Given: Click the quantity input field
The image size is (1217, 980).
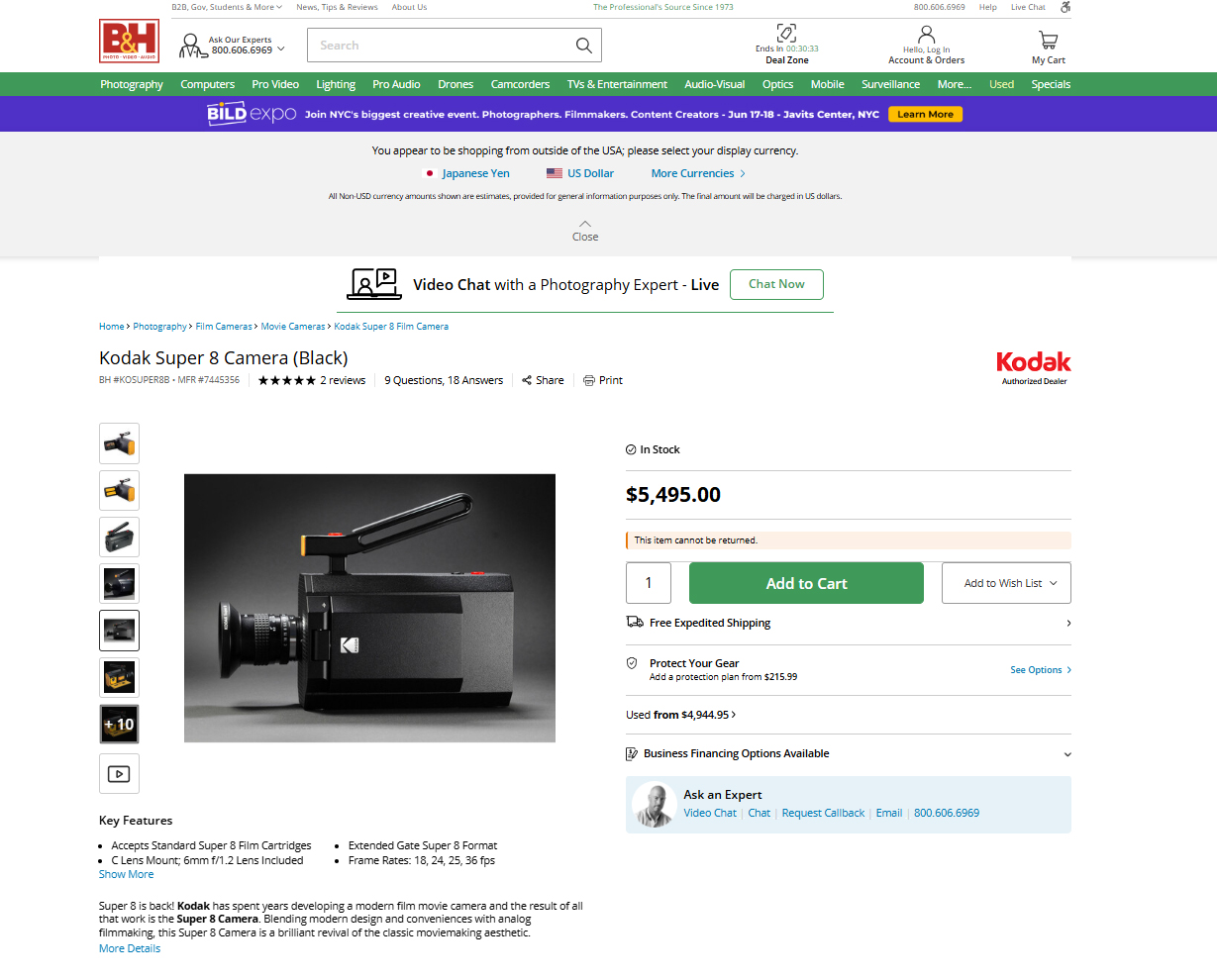Looking at the screenshot, I should 649,583.
